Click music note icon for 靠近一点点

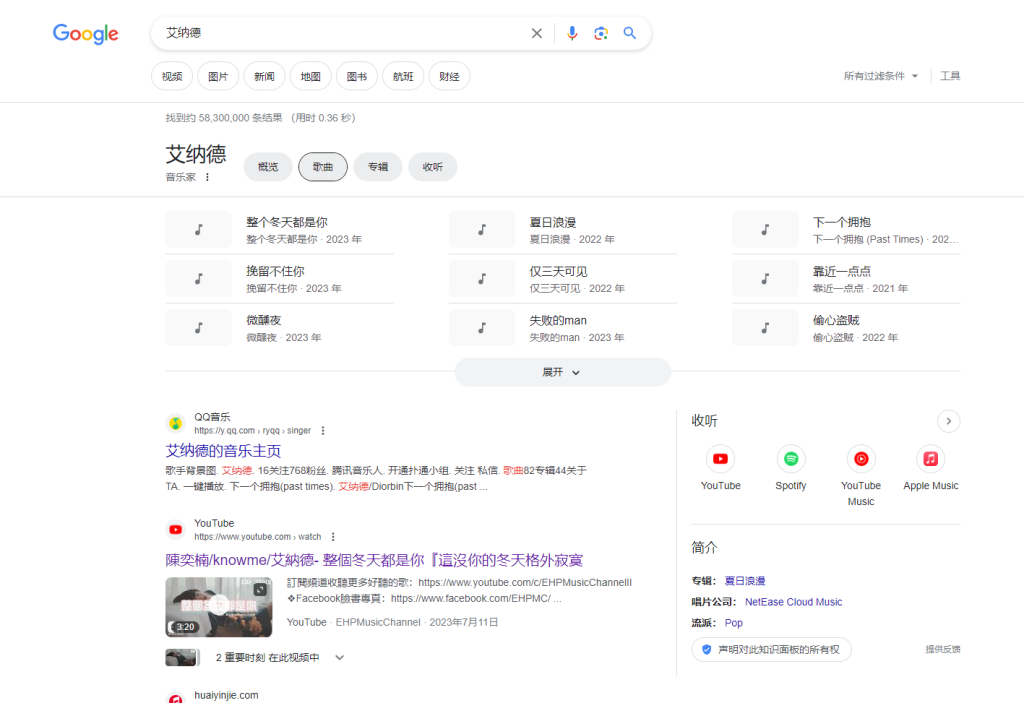(765, 278)
